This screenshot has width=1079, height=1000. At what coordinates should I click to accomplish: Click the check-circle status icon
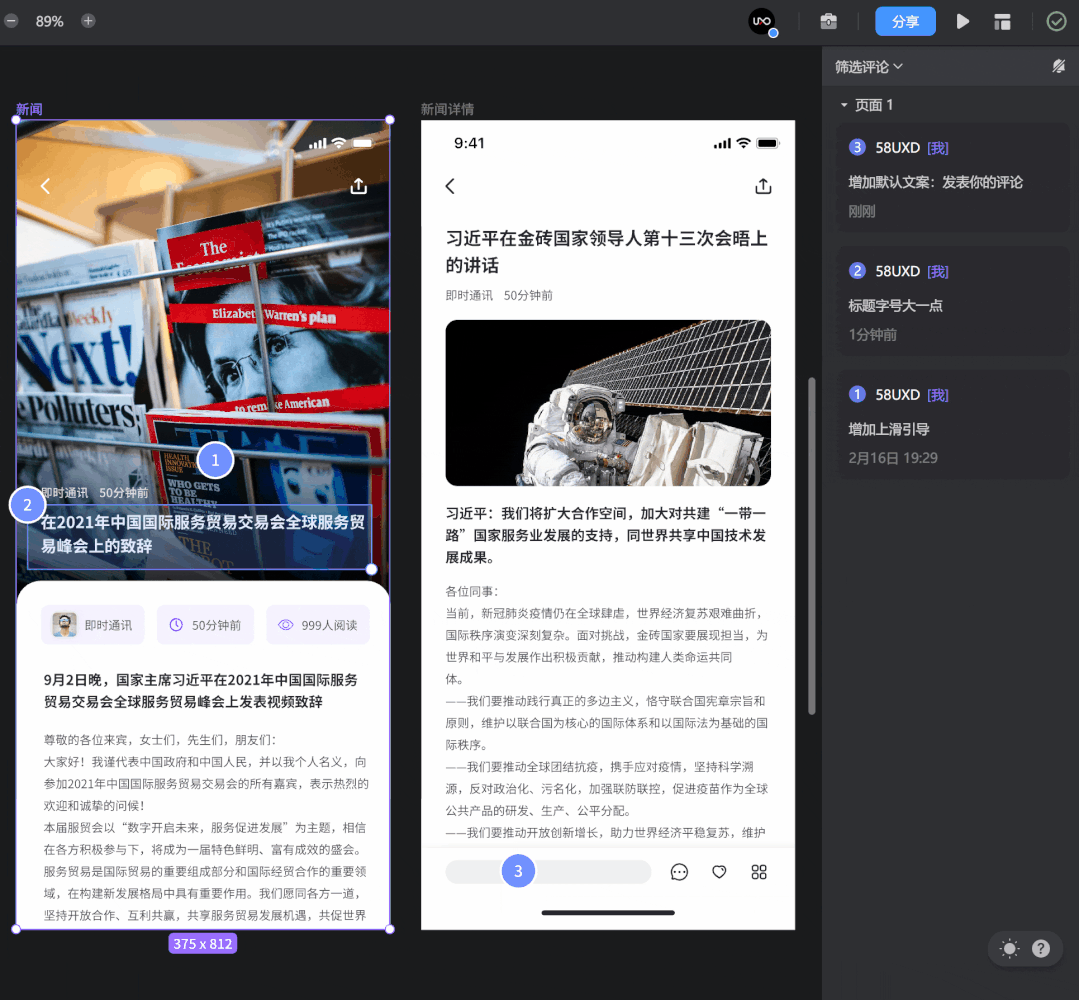click(1056, 21)
